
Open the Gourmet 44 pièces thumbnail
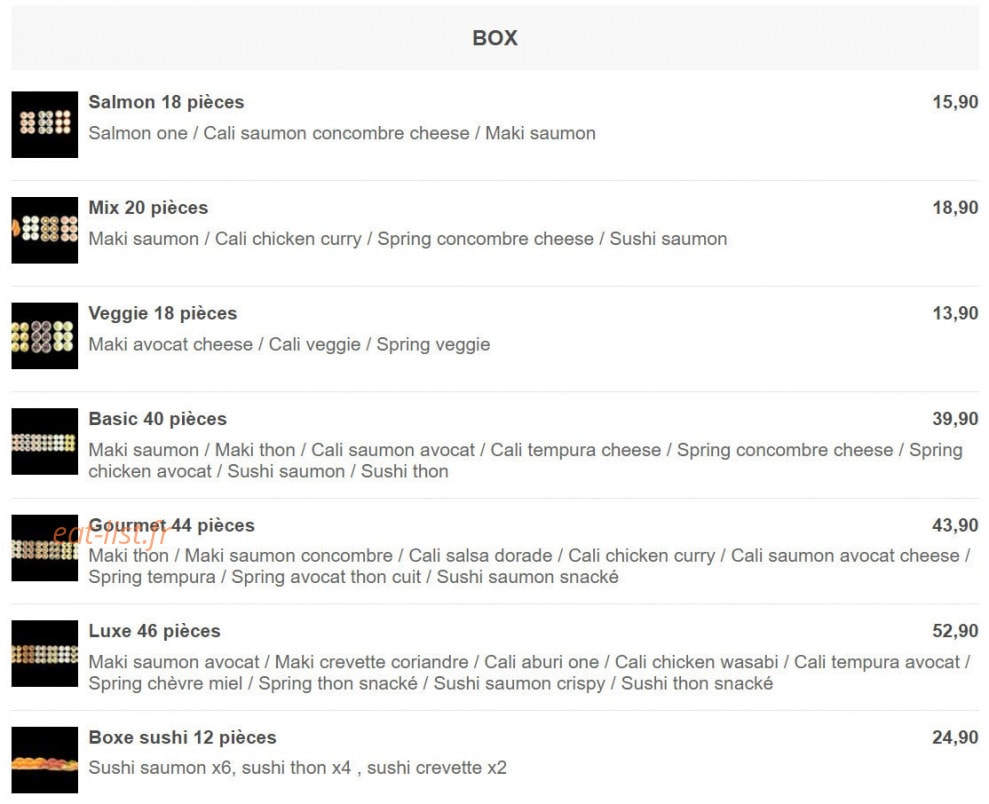[45, 547]
